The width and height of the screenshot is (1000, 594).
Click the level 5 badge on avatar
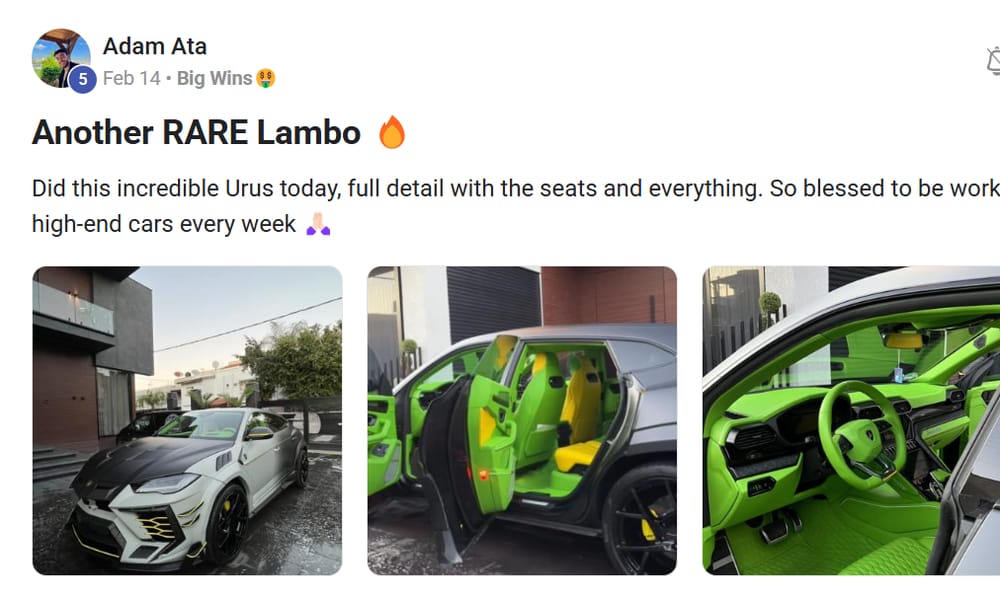click(82, 80)
